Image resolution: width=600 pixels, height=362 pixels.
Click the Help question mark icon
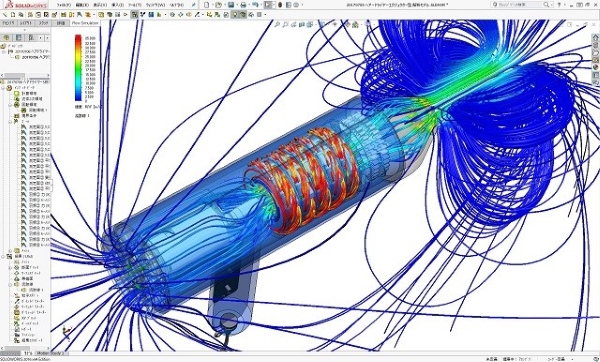559,5
